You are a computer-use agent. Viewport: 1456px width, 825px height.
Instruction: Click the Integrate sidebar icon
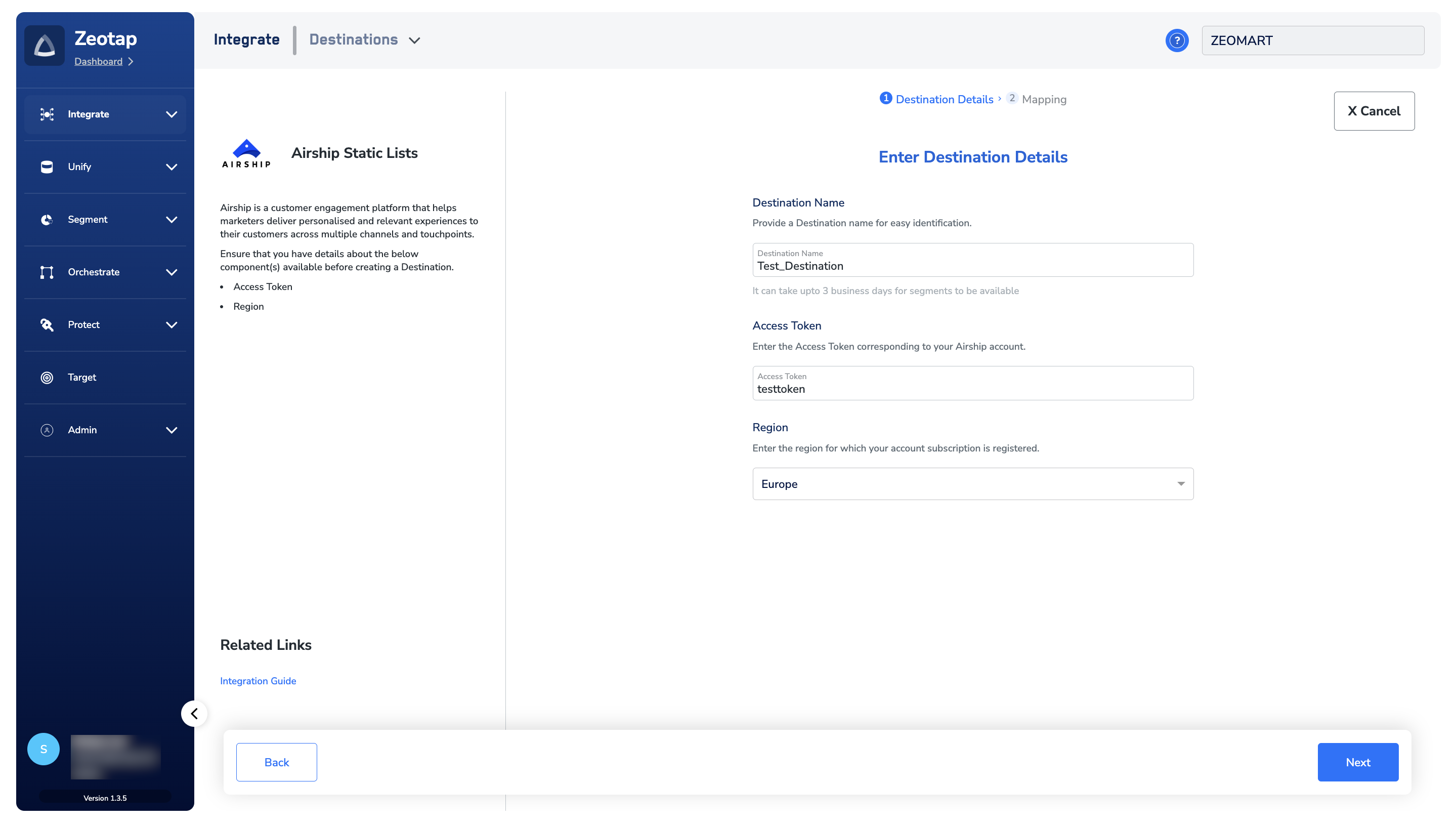[47, 114]
